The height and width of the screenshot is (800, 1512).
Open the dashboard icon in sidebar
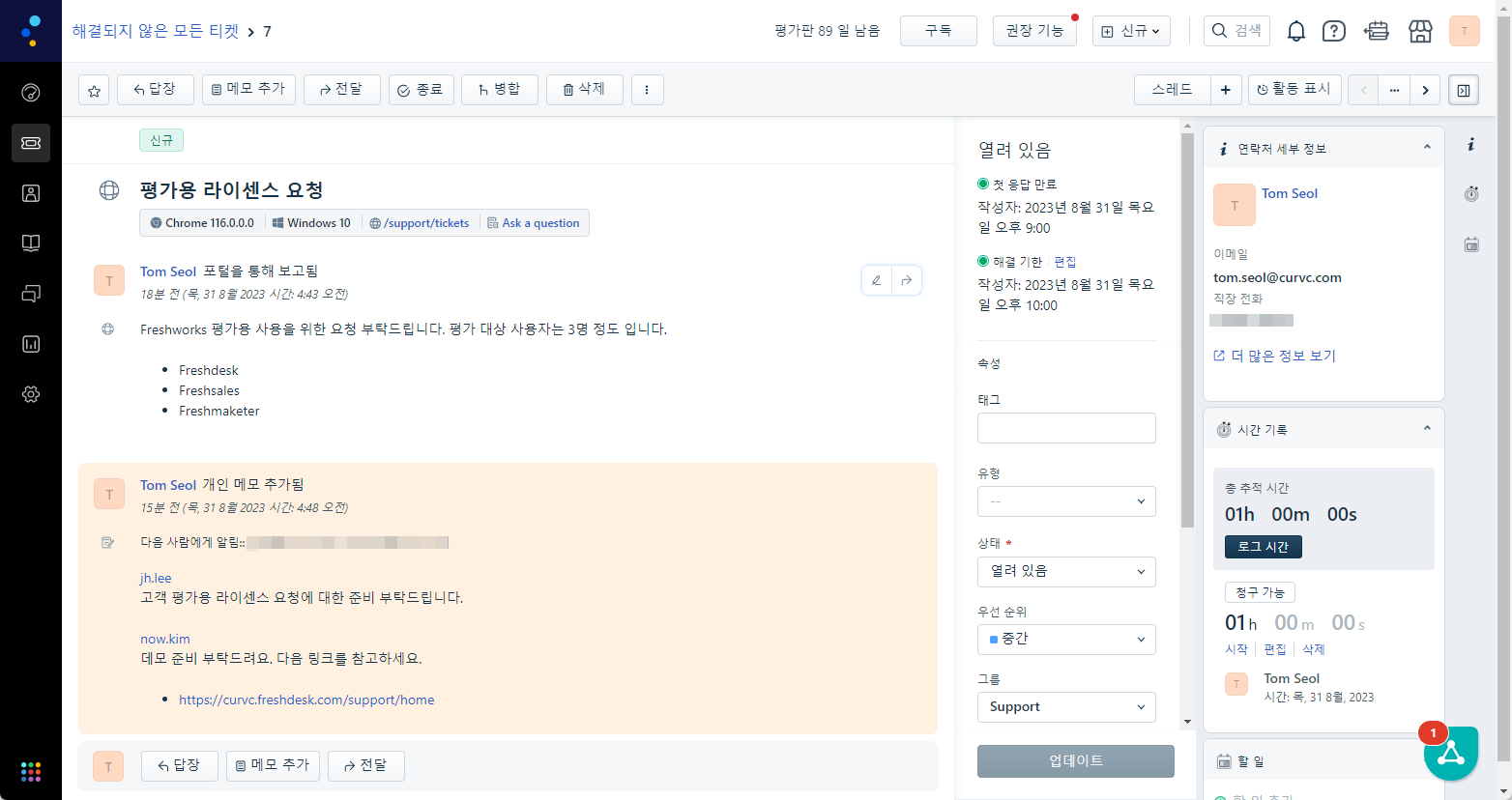pos(31,93)
